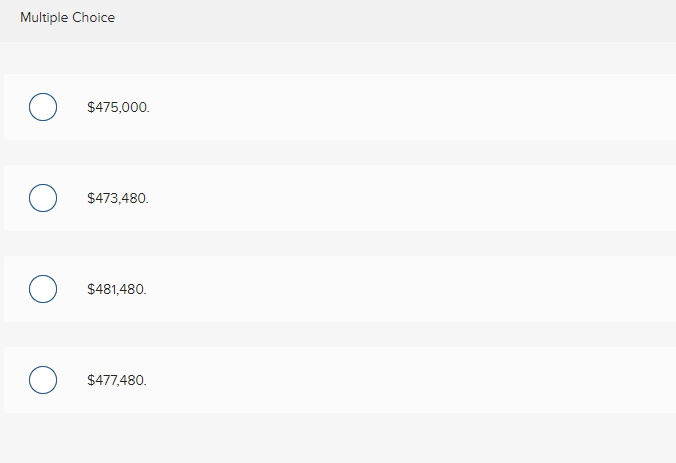
Task: Choose the $473,480 radio option
Action: coord(42,198)
